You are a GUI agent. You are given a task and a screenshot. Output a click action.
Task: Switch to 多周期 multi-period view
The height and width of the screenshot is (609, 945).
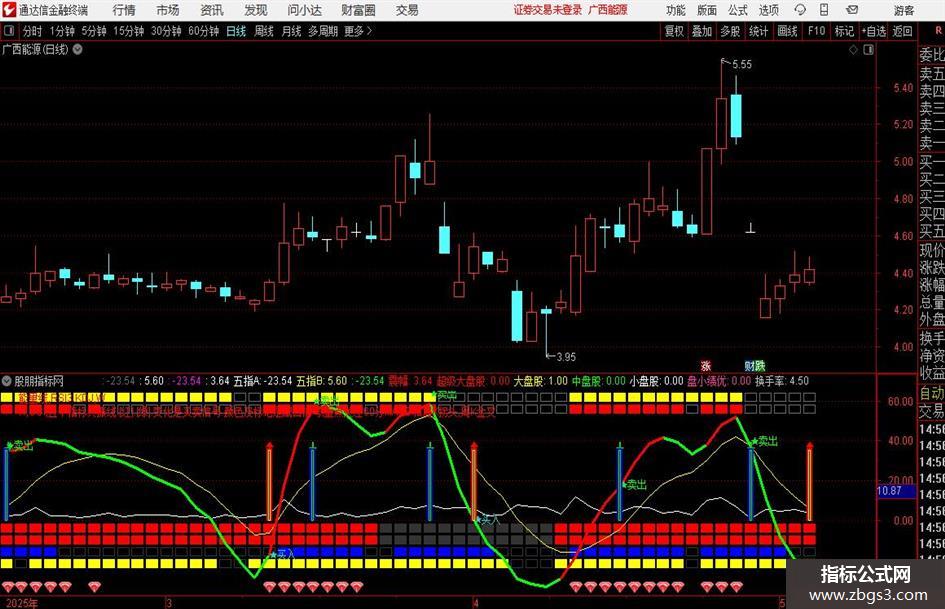point(323,31)
